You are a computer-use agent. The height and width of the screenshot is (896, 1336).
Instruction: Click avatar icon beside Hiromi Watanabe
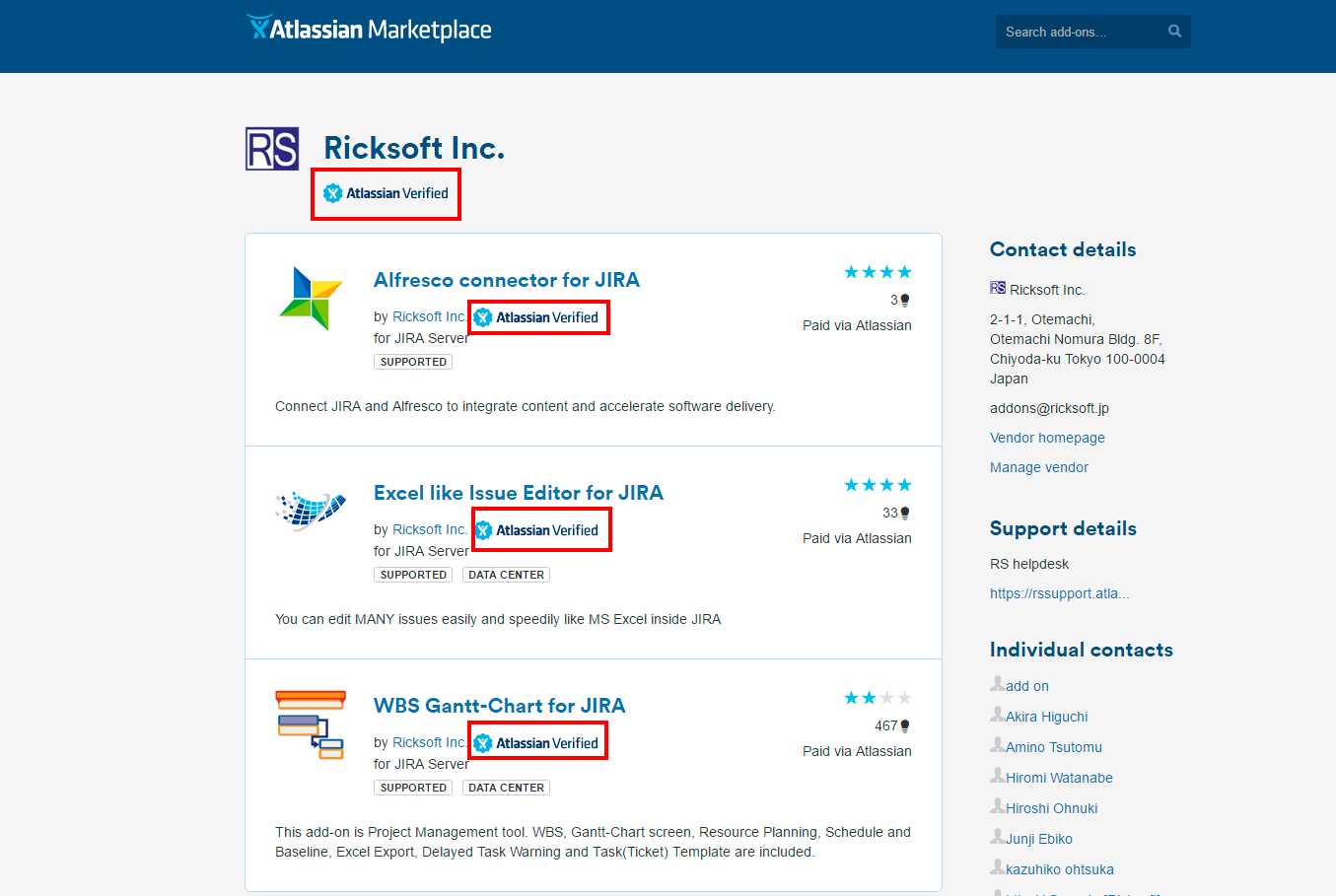pos(998,775)
